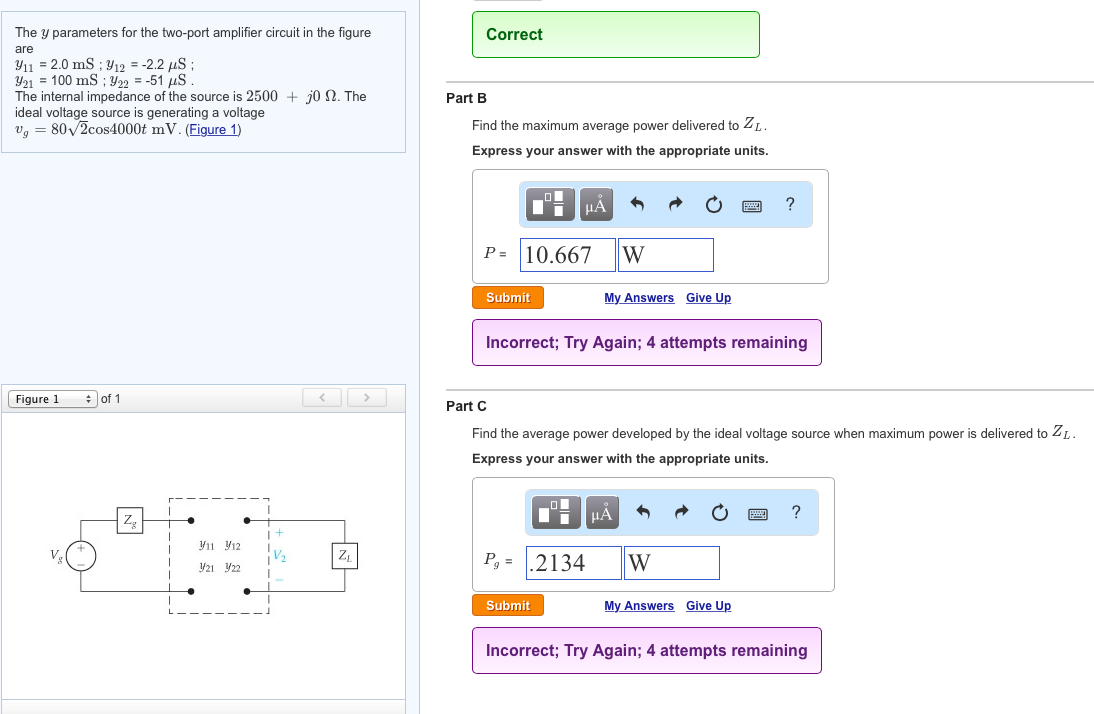
Task: Click the µÅ units symbol button in Part C
Action: pyautogui.click(x=602, y=514)
